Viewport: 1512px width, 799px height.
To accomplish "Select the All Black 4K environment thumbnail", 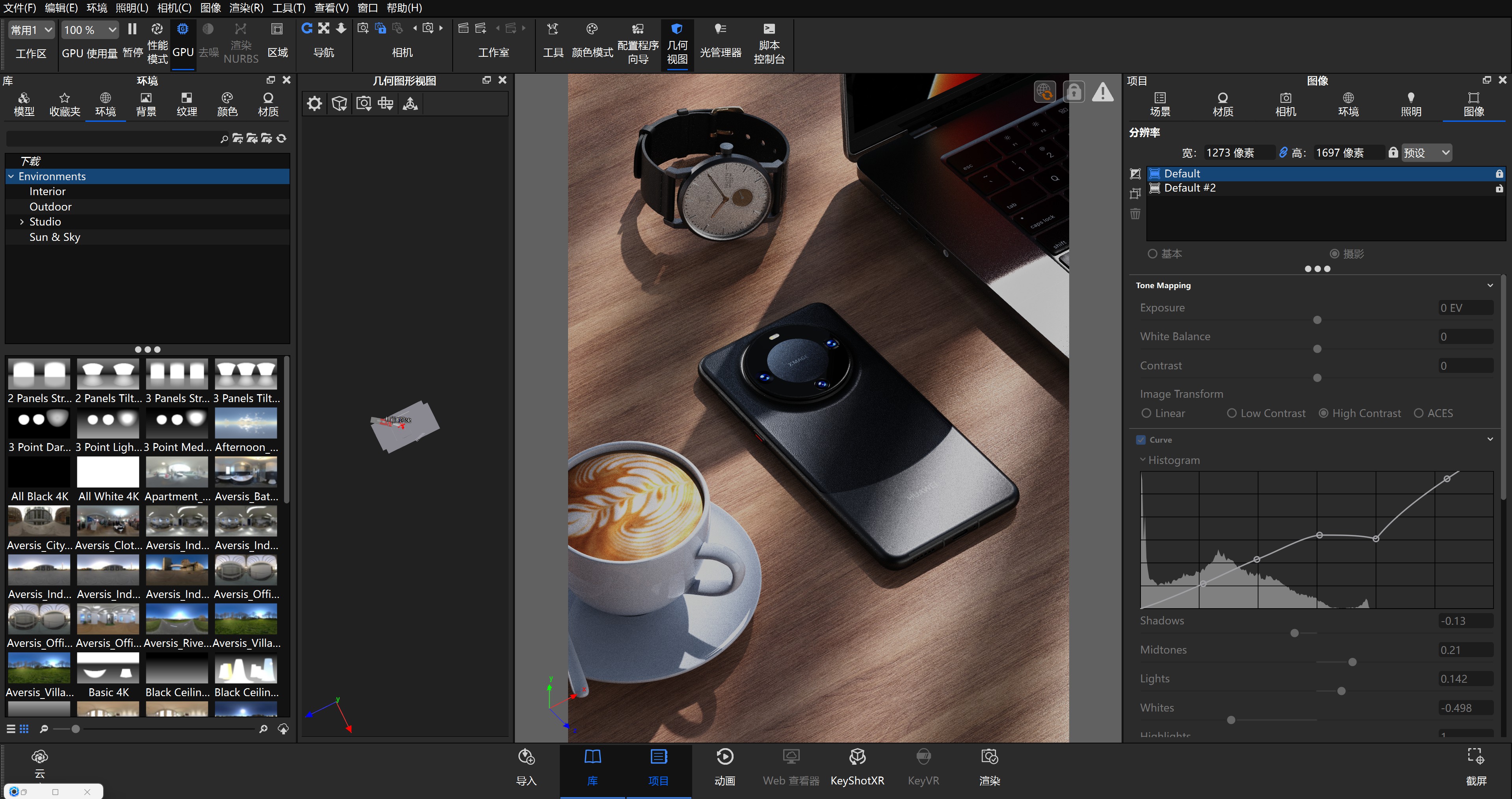I will tap(39, 472).
